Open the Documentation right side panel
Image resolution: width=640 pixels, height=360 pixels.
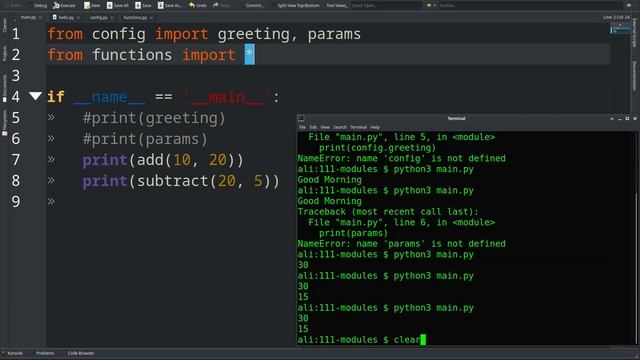[x=635, y=76]
